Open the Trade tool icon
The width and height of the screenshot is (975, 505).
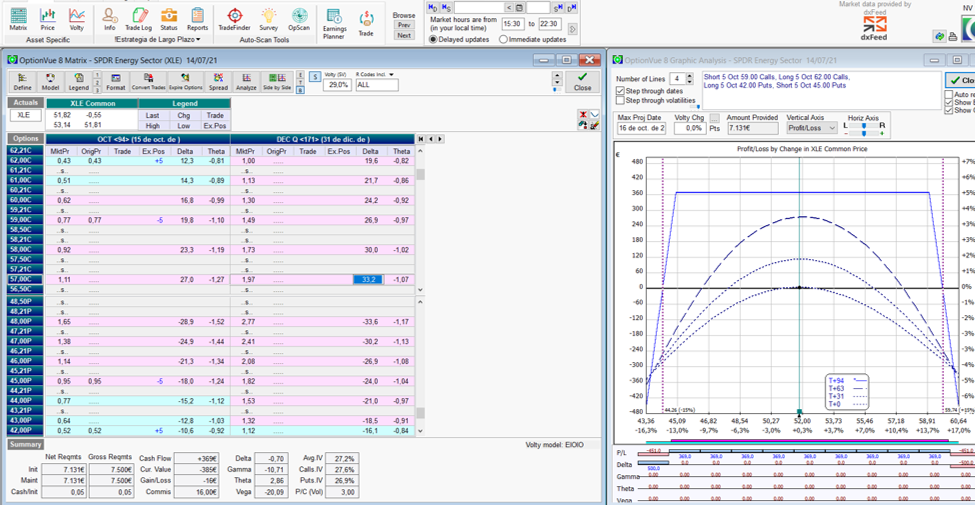366,22
